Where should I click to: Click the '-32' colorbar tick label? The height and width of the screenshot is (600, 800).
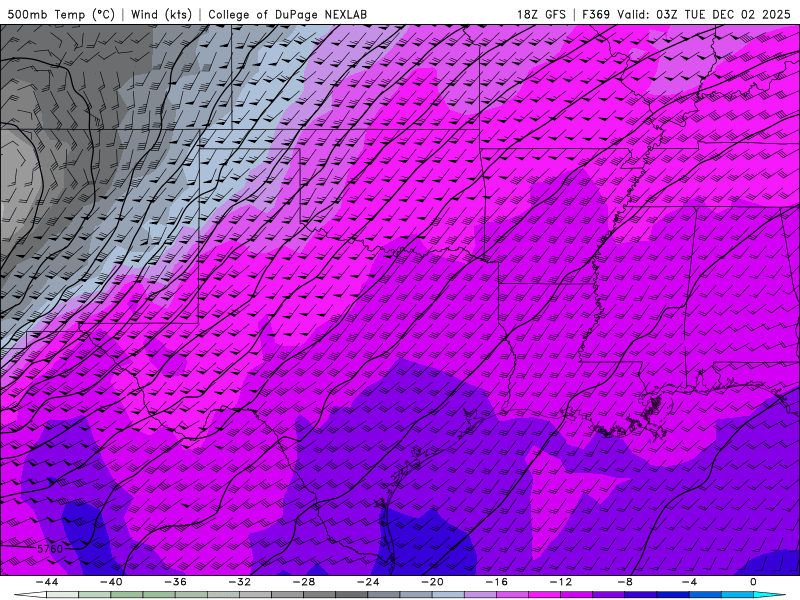(239, 582)
